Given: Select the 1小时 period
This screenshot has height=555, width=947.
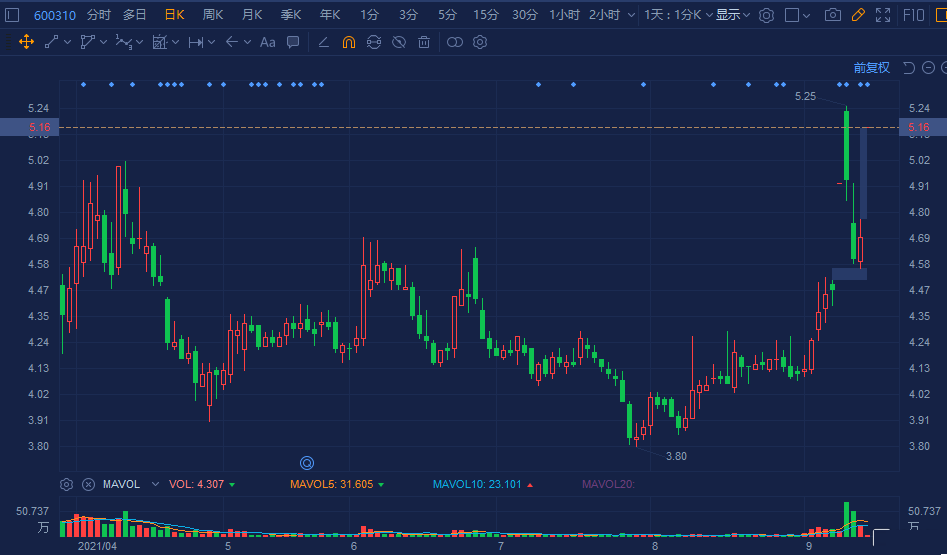Looking at the screenshot, I should click(x=565, y=15).
